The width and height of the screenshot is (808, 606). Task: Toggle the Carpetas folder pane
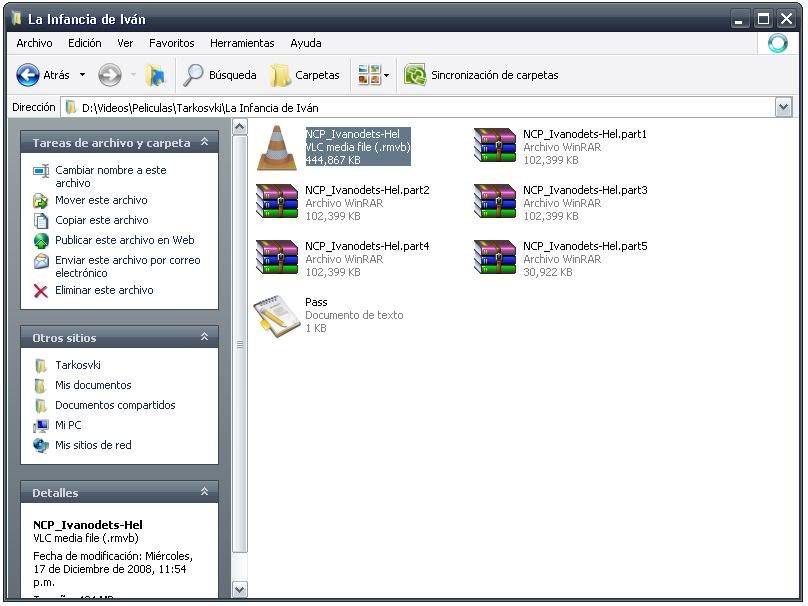304,75
